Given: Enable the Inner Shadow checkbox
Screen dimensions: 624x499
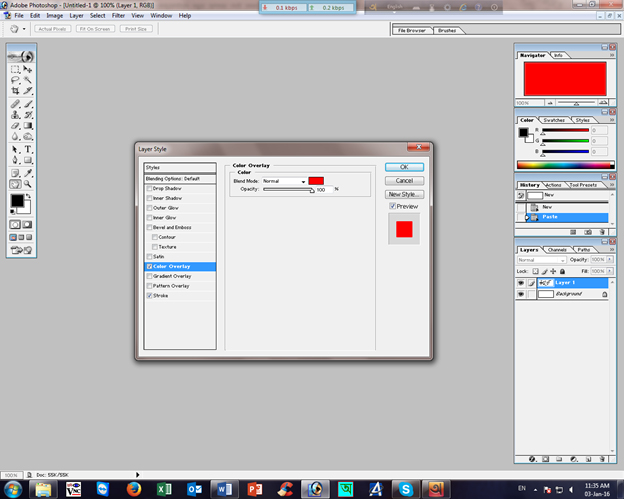Looking at the screenshot, I should pos(150,198).
